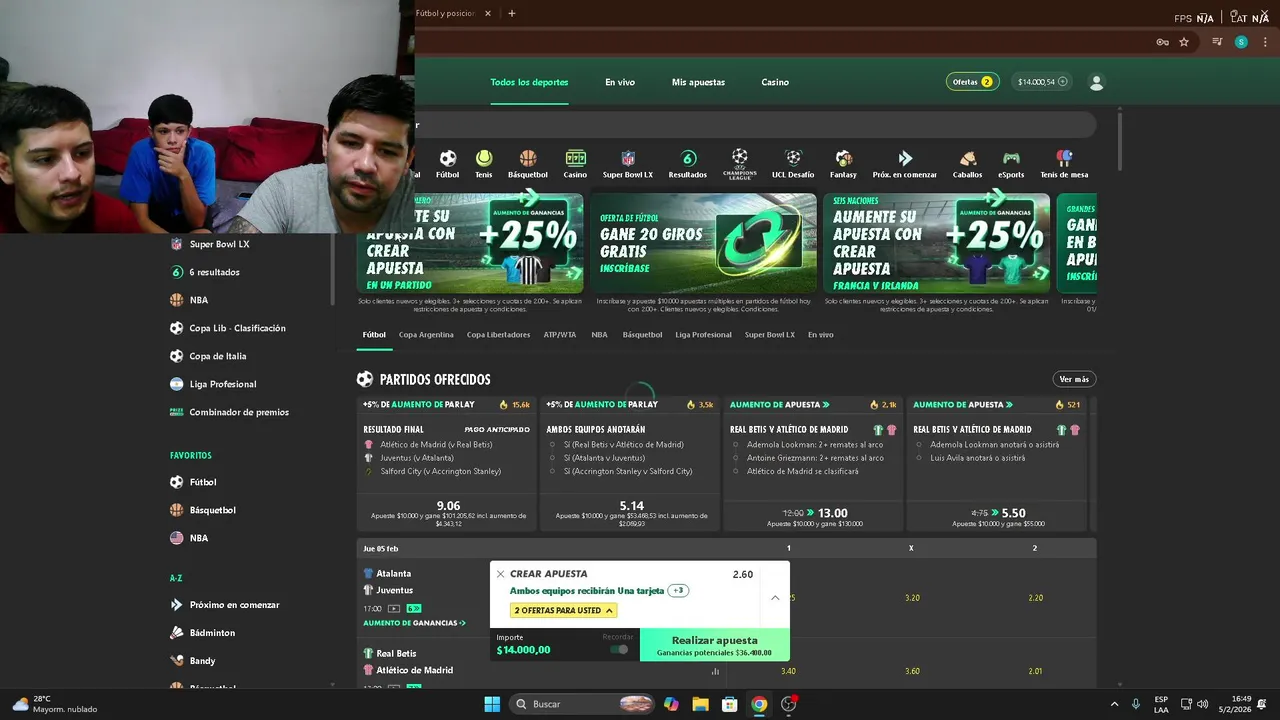1280x720 pixels.
Task: Open sidebar Bádminton shuttlecock item
Action: pos(214,633)
